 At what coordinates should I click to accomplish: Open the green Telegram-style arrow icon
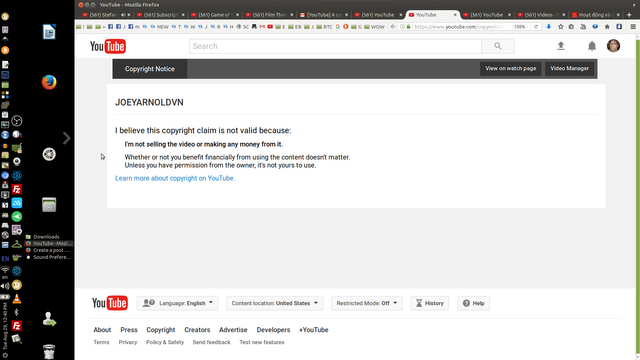pyautogui.click(x=17, y=217)
